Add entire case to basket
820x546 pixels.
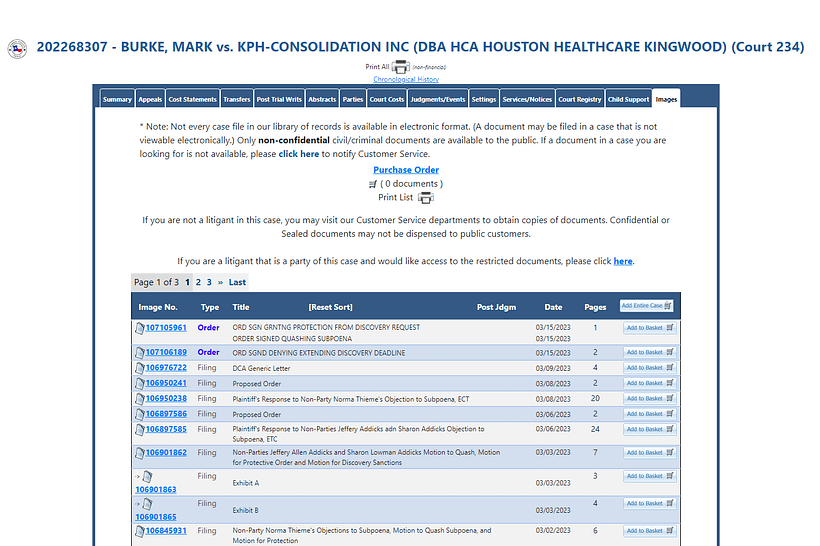646,306
